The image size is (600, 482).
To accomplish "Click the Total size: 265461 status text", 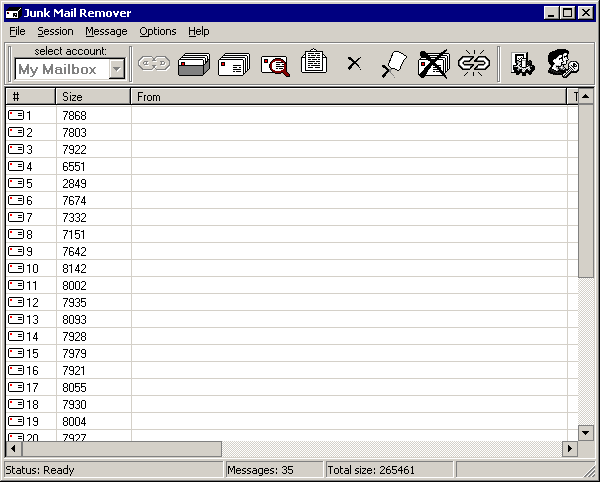I will click(x=371, y=470).
